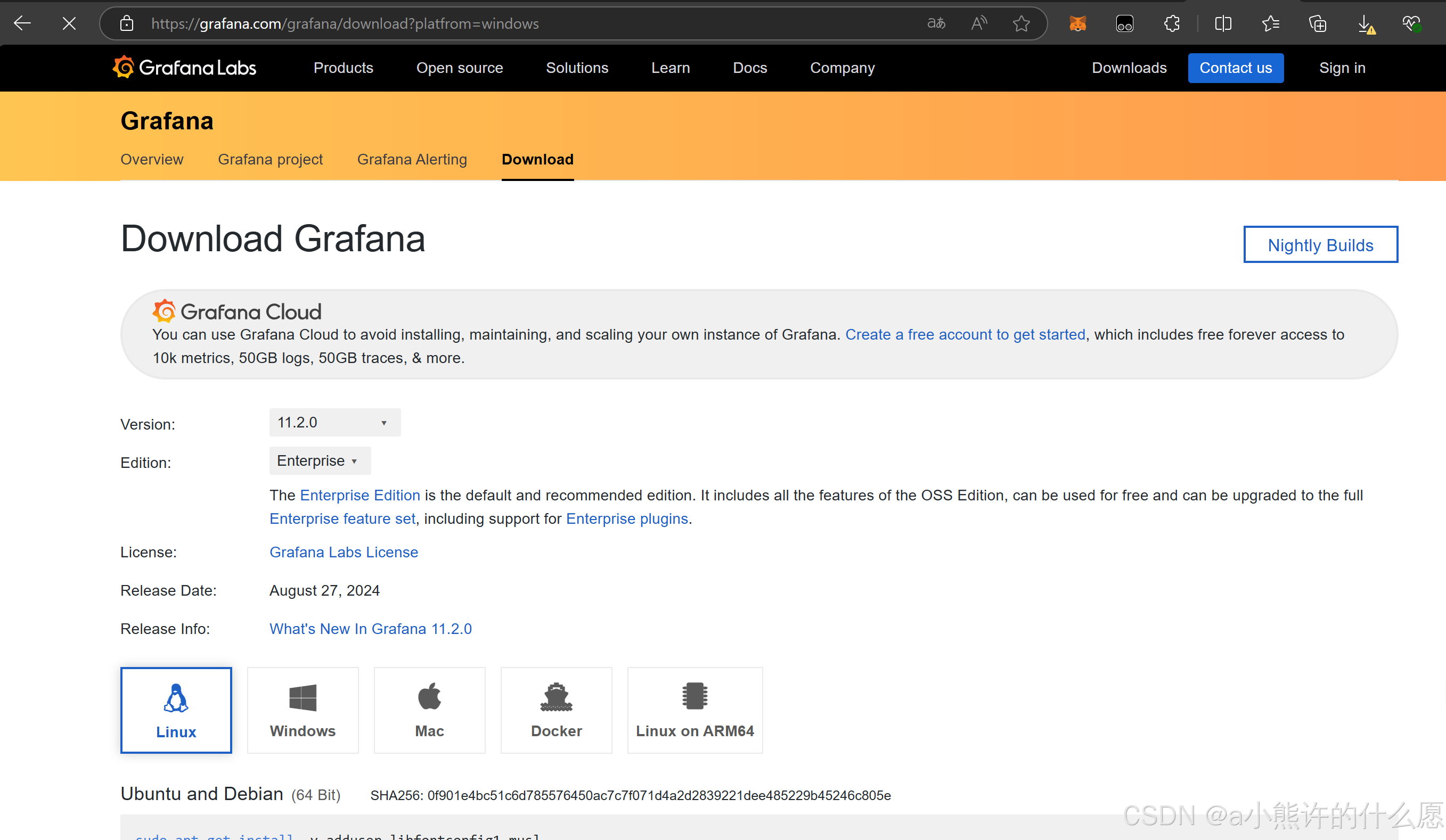Click the Contact us button

pyautogui.click(x=1236, y=68)
